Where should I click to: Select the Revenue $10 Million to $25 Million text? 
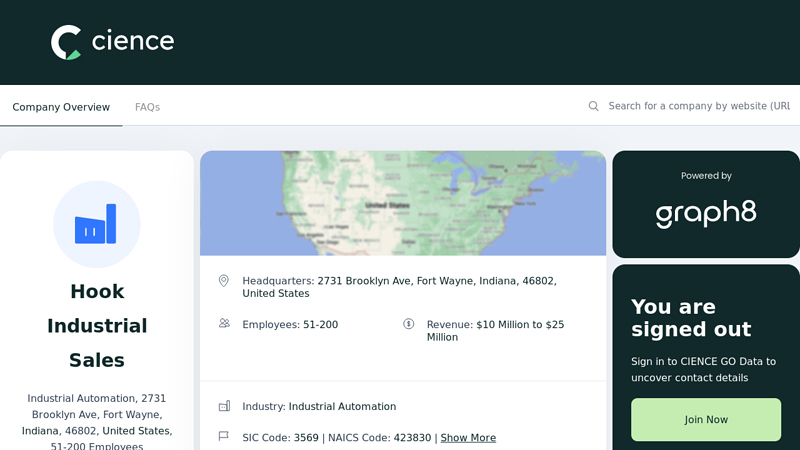[x=495, y=331]
